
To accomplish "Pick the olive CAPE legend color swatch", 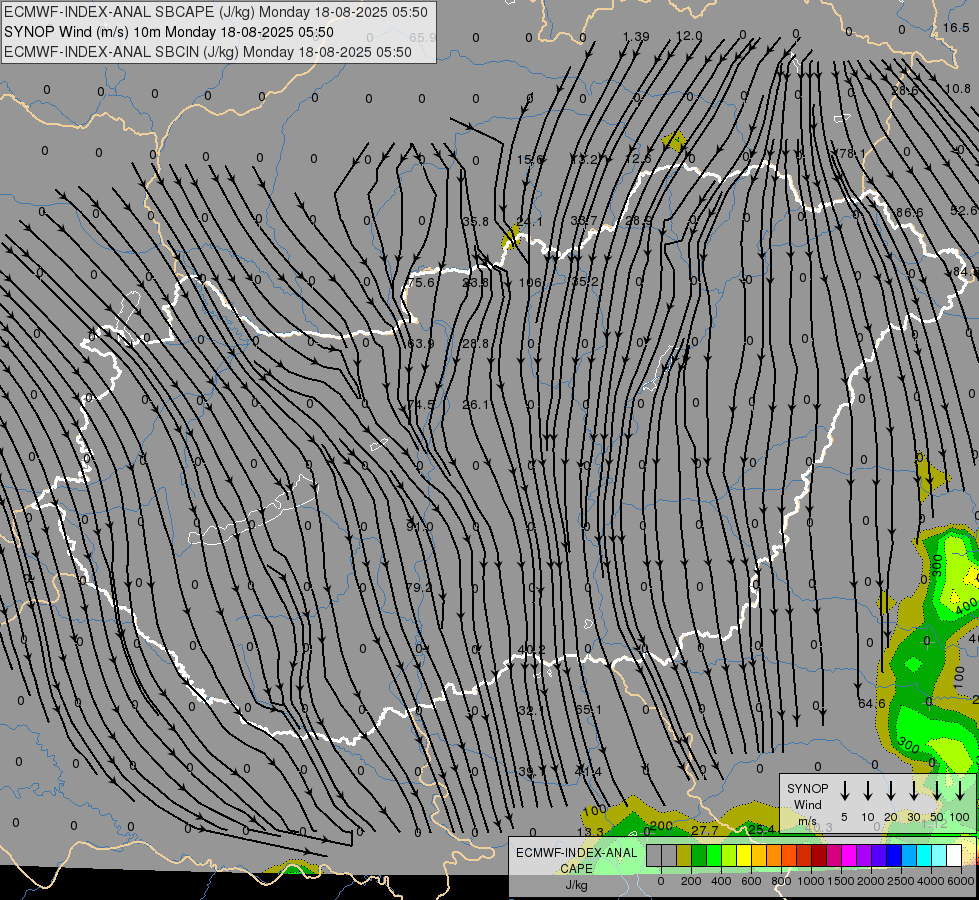I will (x=684, y=855).
